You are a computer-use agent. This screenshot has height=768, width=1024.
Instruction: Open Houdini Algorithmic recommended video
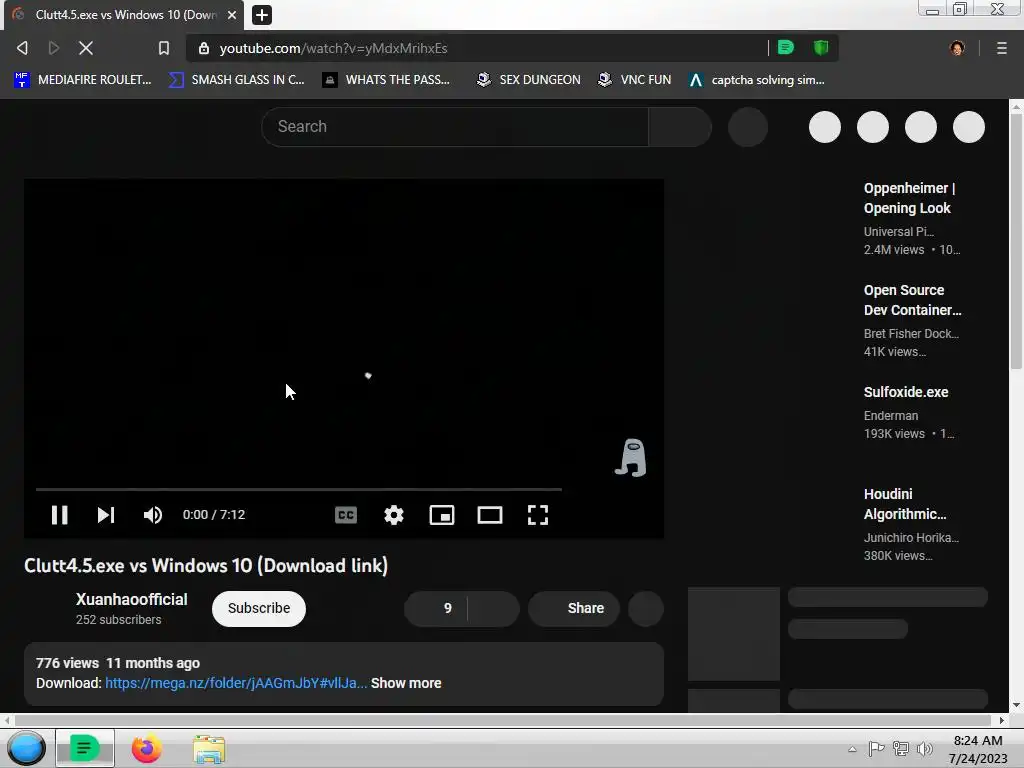click(904, 504)
